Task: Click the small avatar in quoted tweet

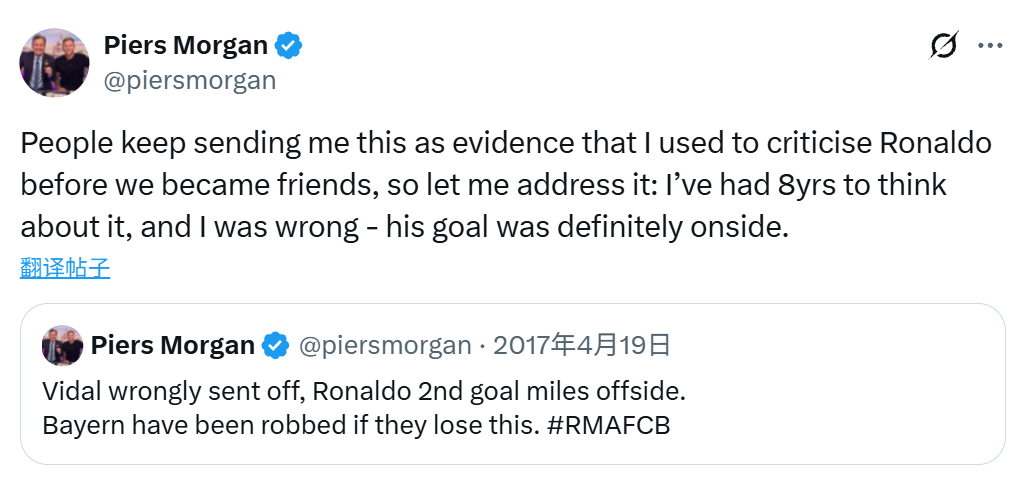Action: coord(62,346)
